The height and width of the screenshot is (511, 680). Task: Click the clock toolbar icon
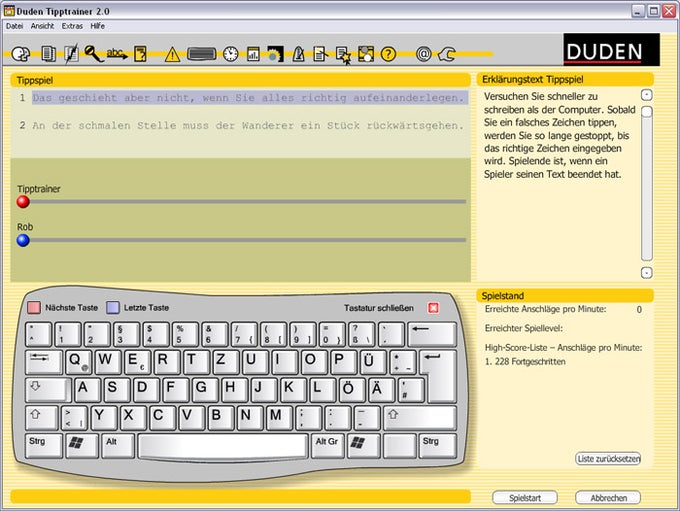tap(231, 54)
